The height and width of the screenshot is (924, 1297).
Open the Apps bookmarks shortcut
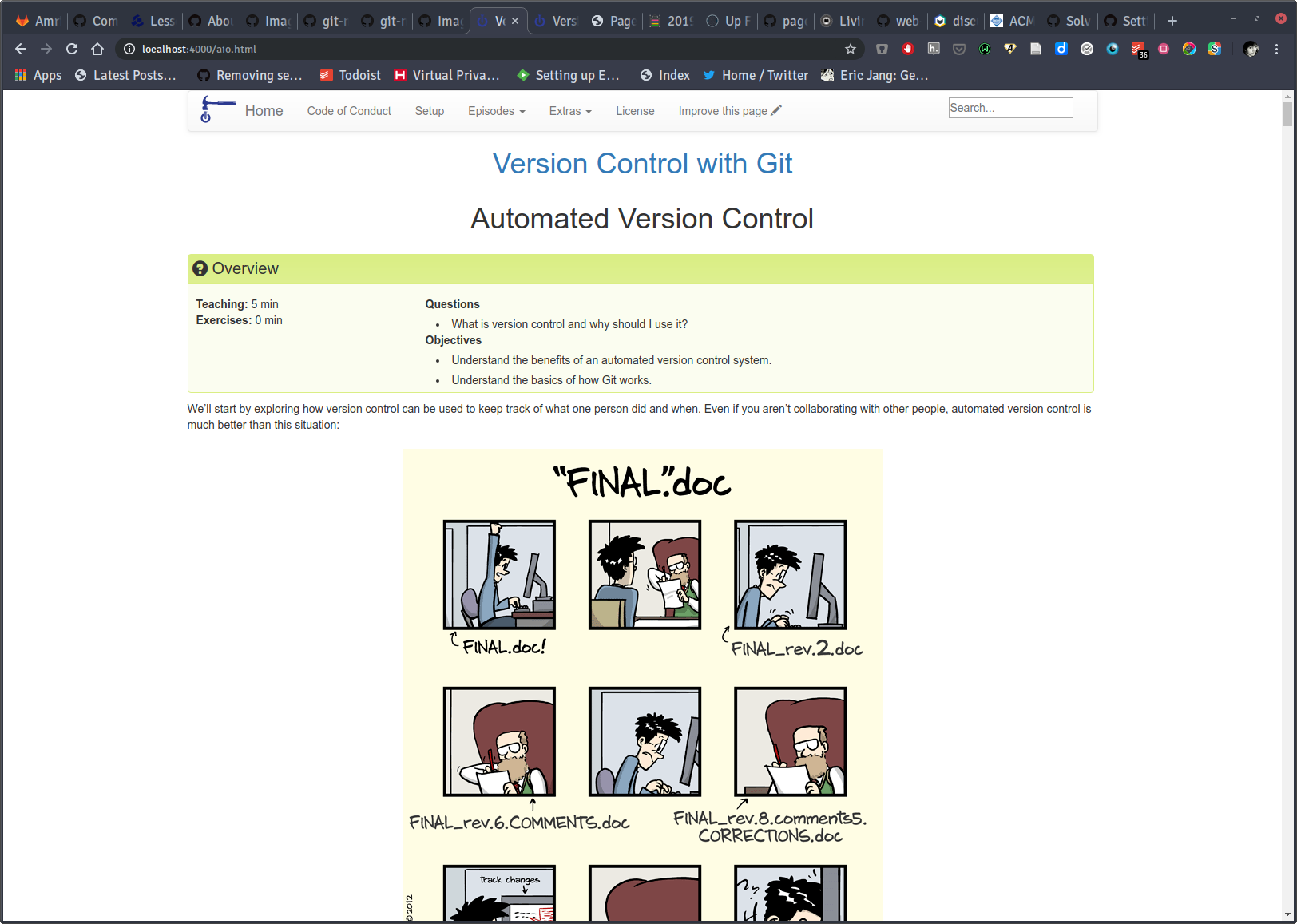[38, 75]
